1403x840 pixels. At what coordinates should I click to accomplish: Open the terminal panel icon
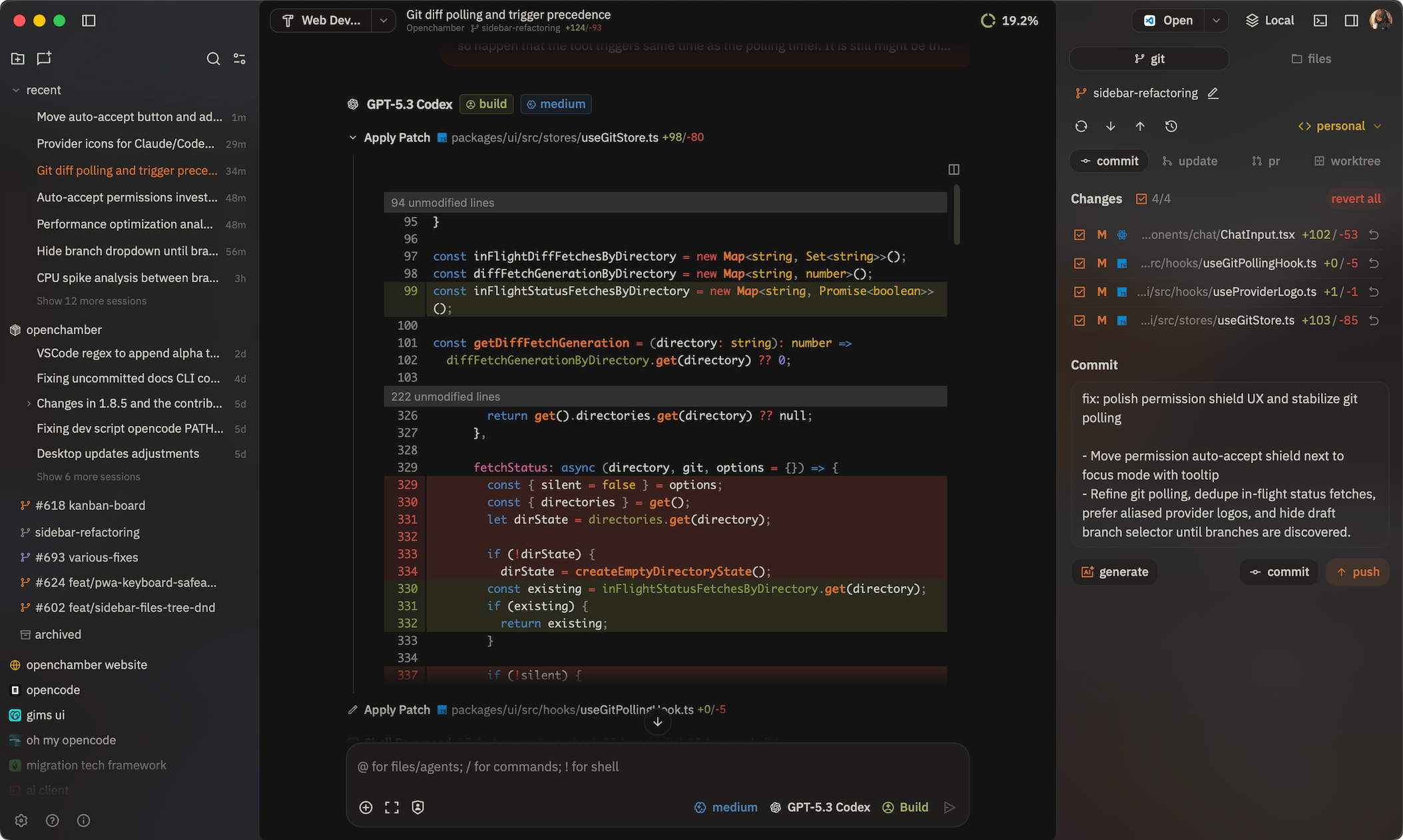(x=1320, y=21)
